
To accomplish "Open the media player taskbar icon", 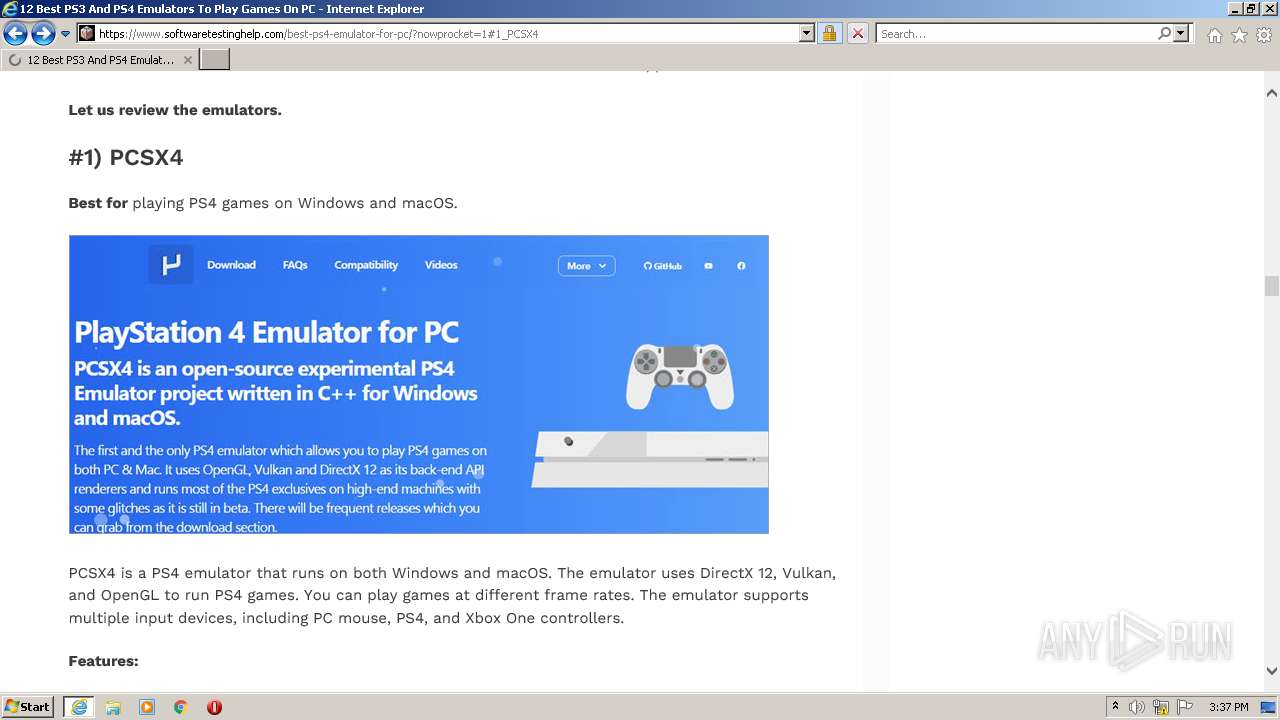I will (147, 707).
